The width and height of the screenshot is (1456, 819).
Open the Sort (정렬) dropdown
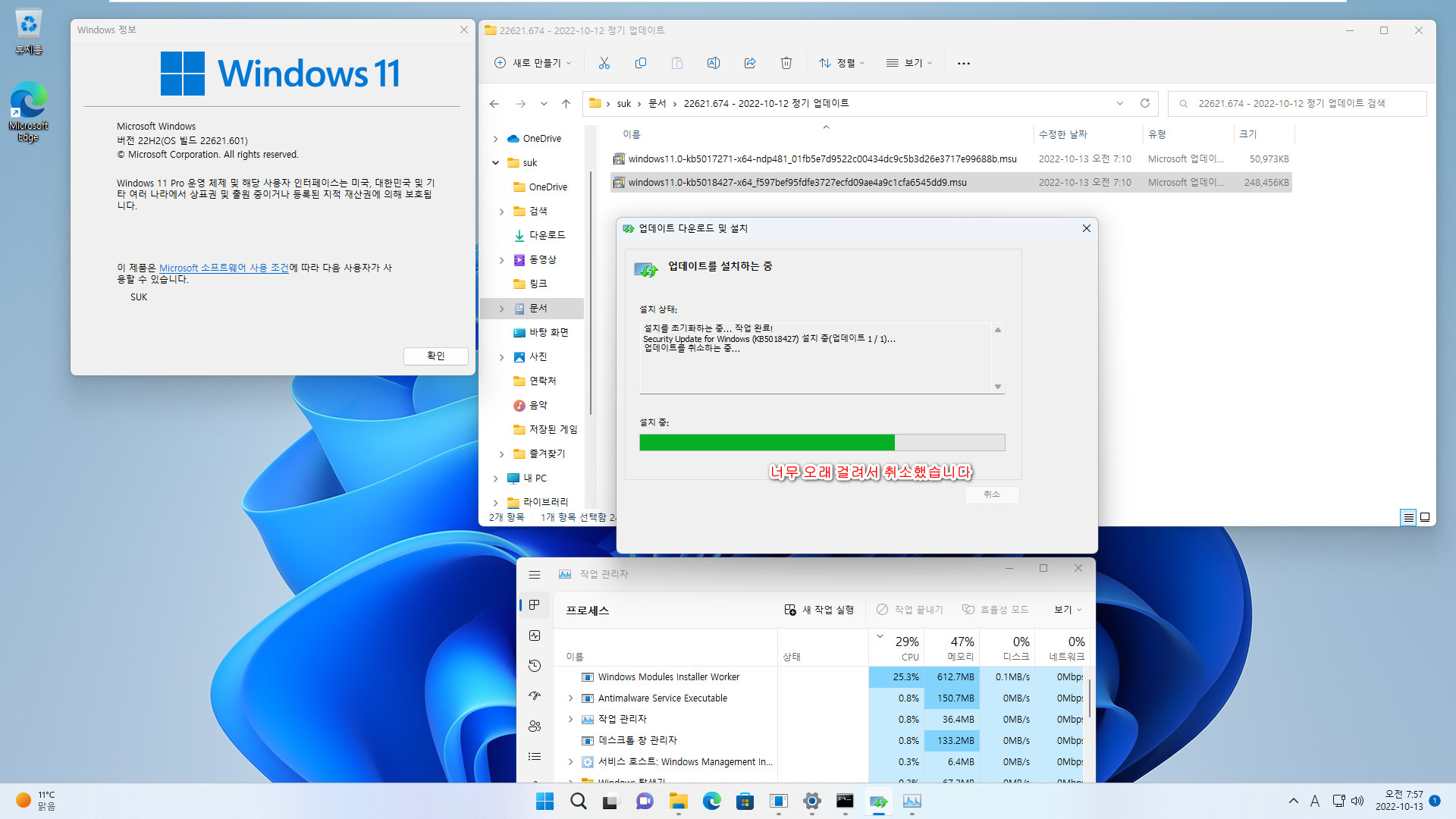tap(842, 63)
